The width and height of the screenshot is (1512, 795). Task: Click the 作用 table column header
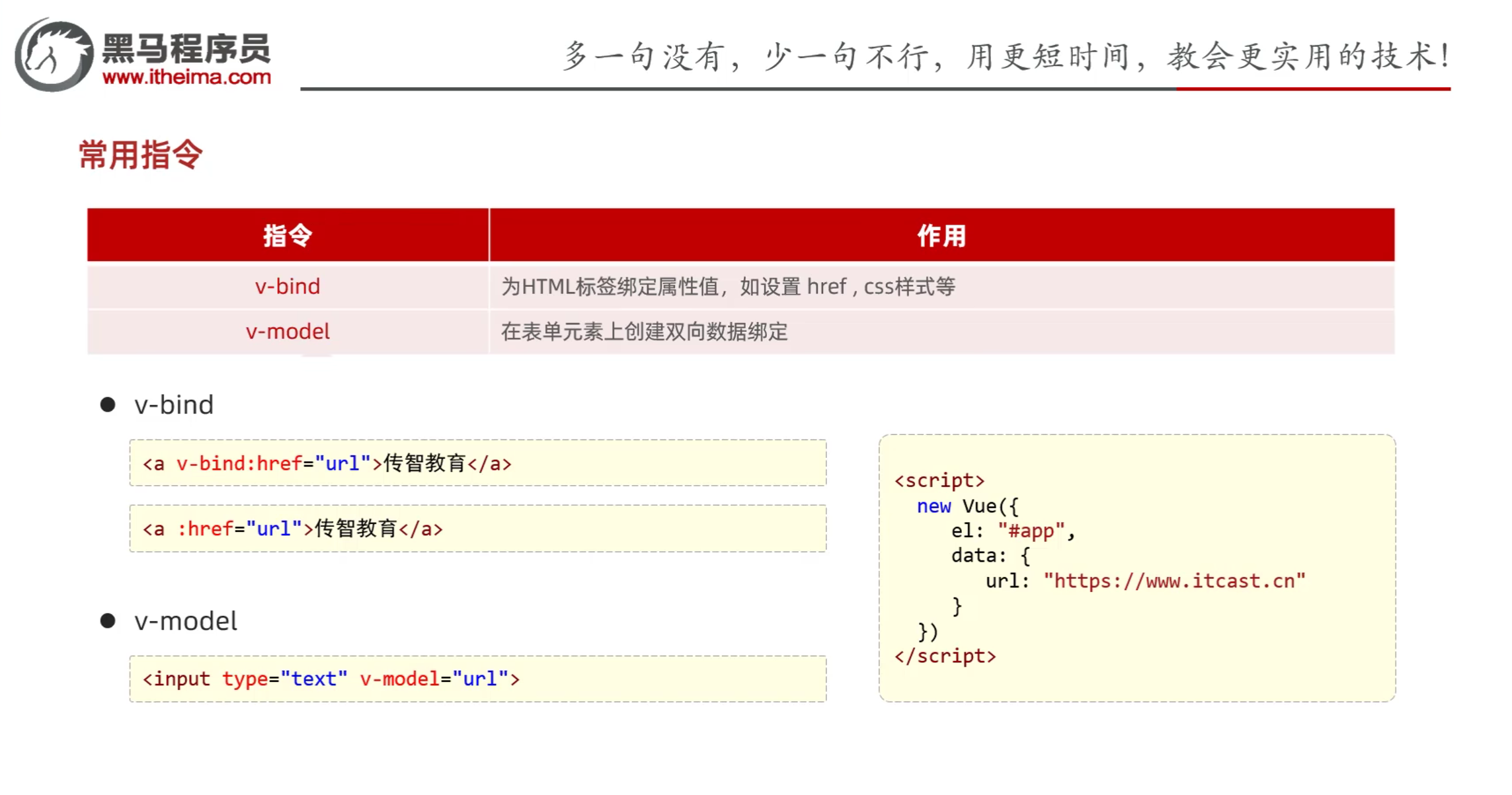941,235
